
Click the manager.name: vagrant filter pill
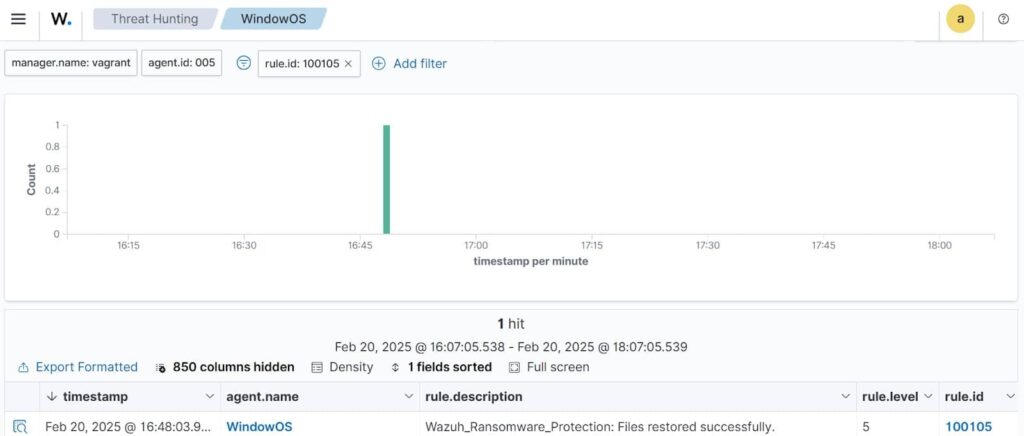(71, 63)
